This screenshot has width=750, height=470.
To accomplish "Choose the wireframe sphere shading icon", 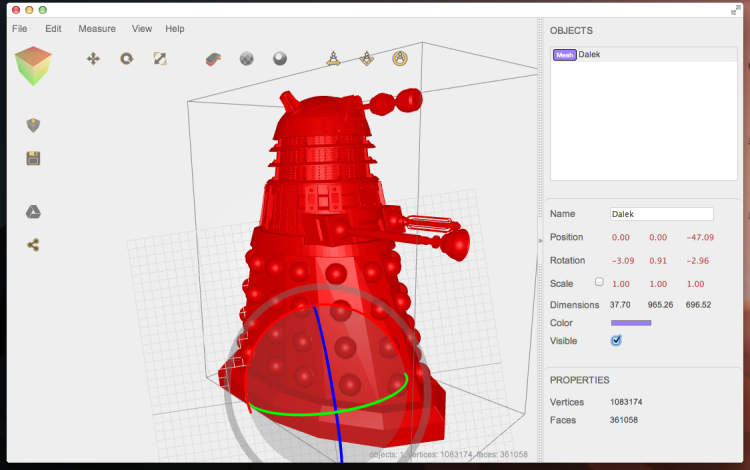I will pyautogui.click(x=246, y=59).
